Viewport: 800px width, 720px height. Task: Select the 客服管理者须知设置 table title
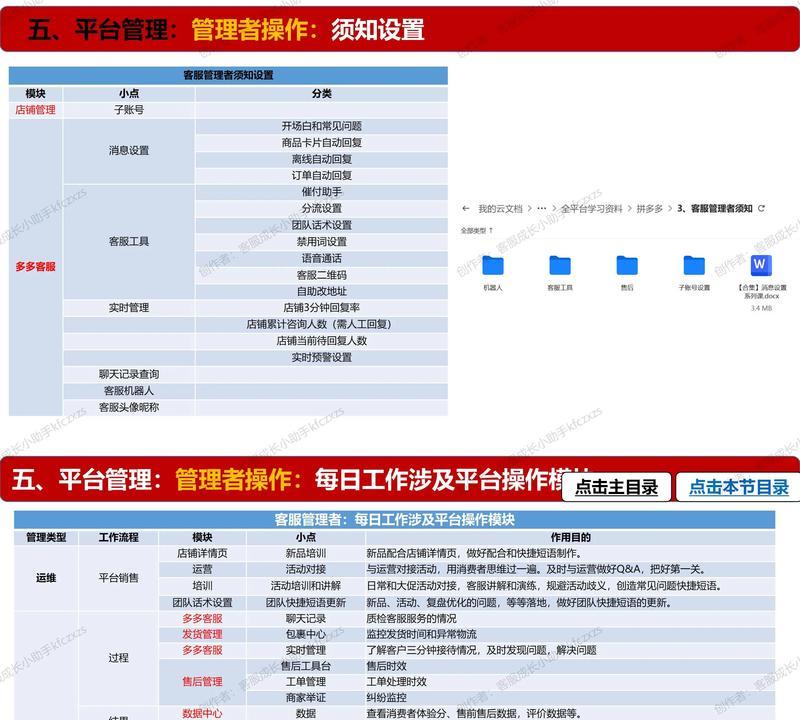[228, 75]
